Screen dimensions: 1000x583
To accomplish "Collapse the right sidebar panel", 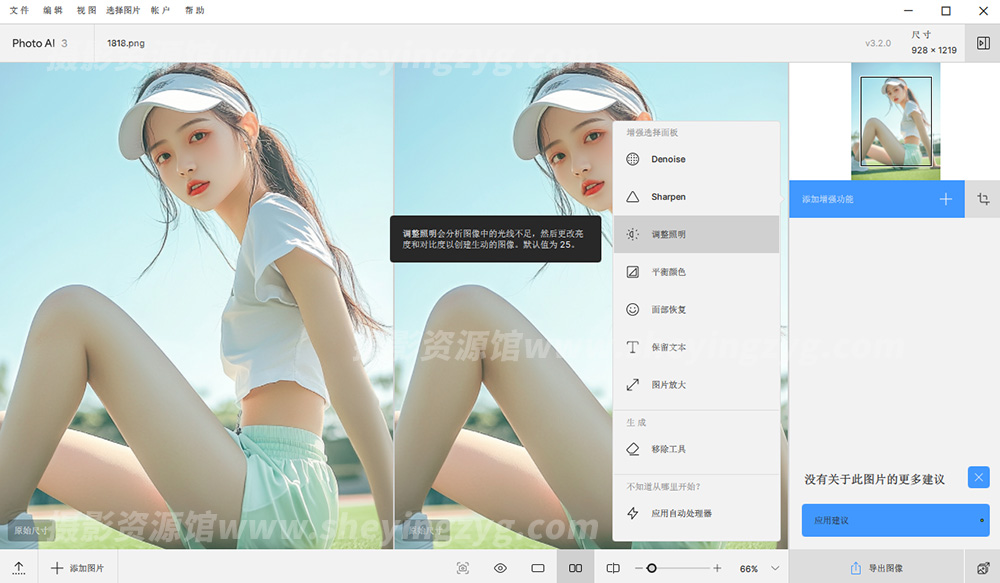I will (983, 43).
